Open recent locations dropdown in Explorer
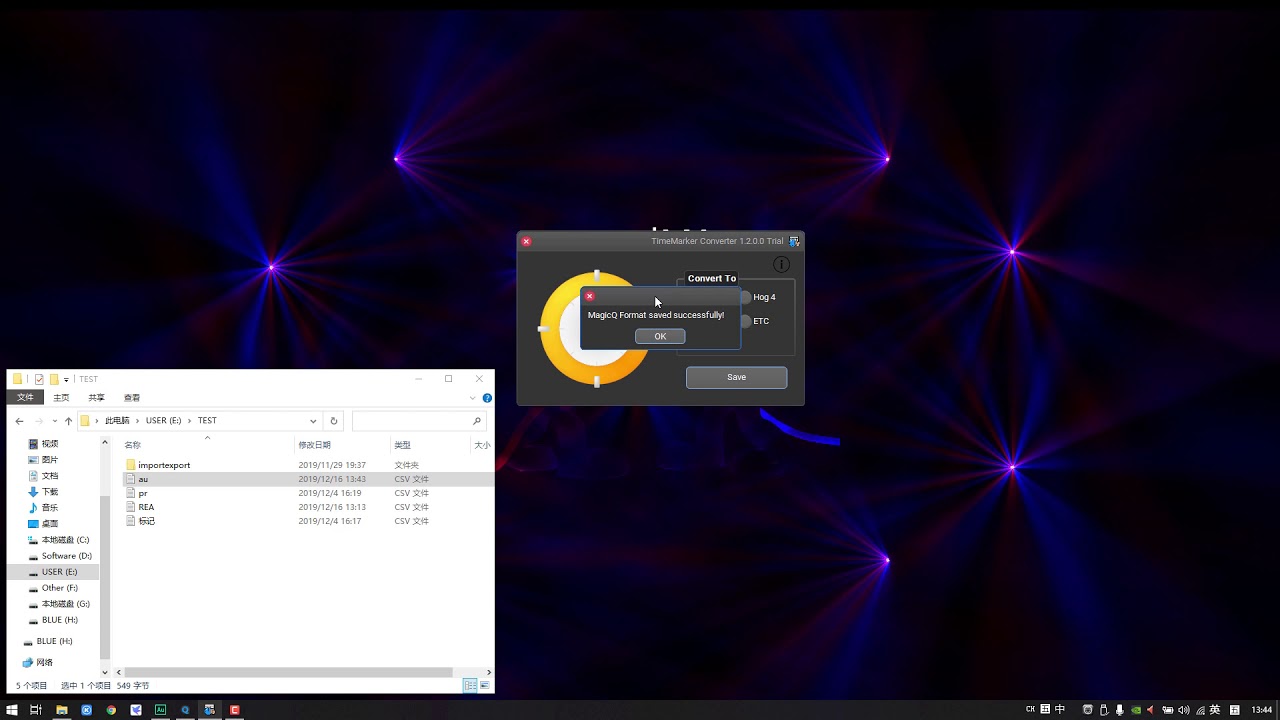 click(54, 421)
